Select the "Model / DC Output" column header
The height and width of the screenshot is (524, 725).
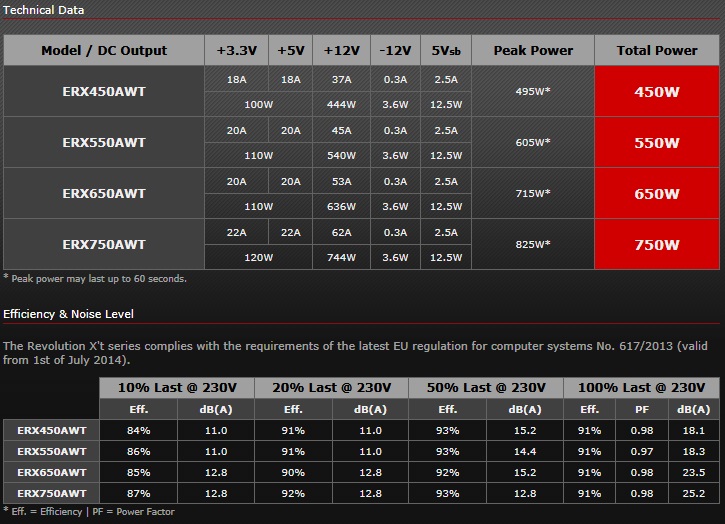104,50
